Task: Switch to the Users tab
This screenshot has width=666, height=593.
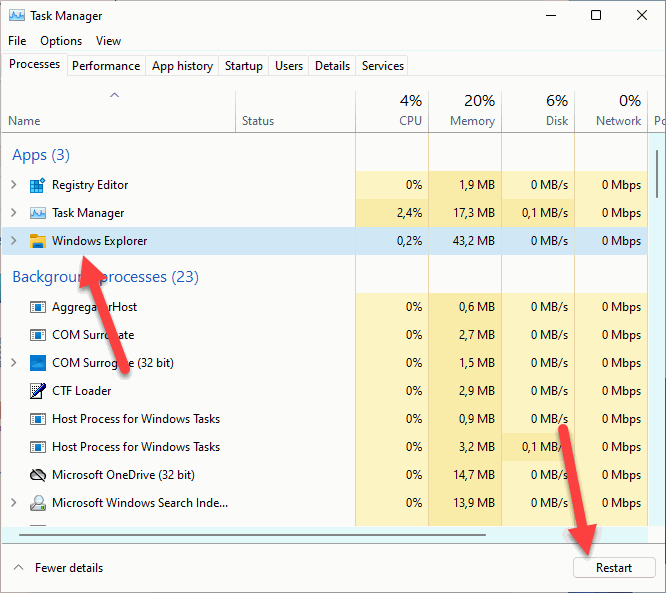Action: [x=289, y=66]
